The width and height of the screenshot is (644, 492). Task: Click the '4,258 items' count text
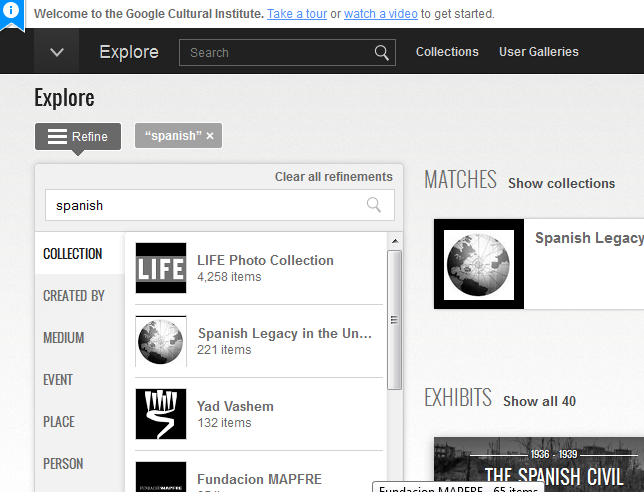tap(229, 277)
